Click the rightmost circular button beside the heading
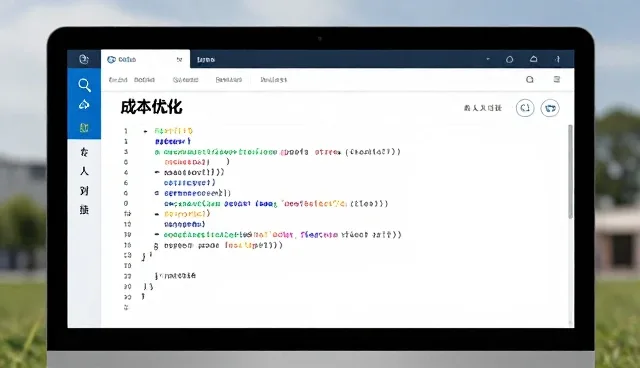 click(550, 108)
